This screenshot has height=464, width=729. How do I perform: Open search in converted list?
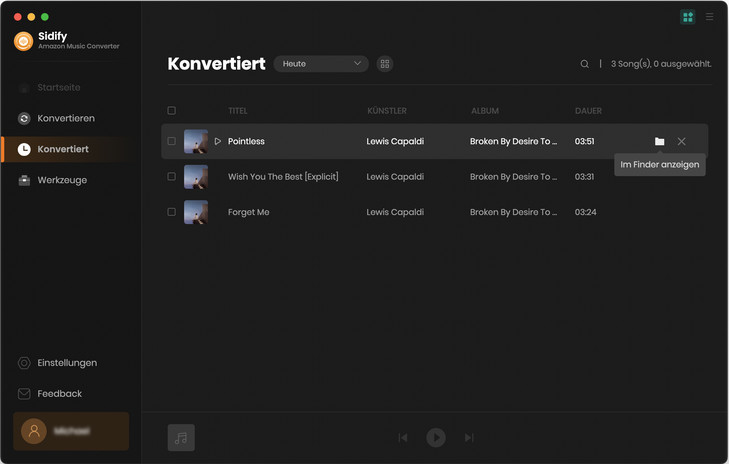(584, 64)
